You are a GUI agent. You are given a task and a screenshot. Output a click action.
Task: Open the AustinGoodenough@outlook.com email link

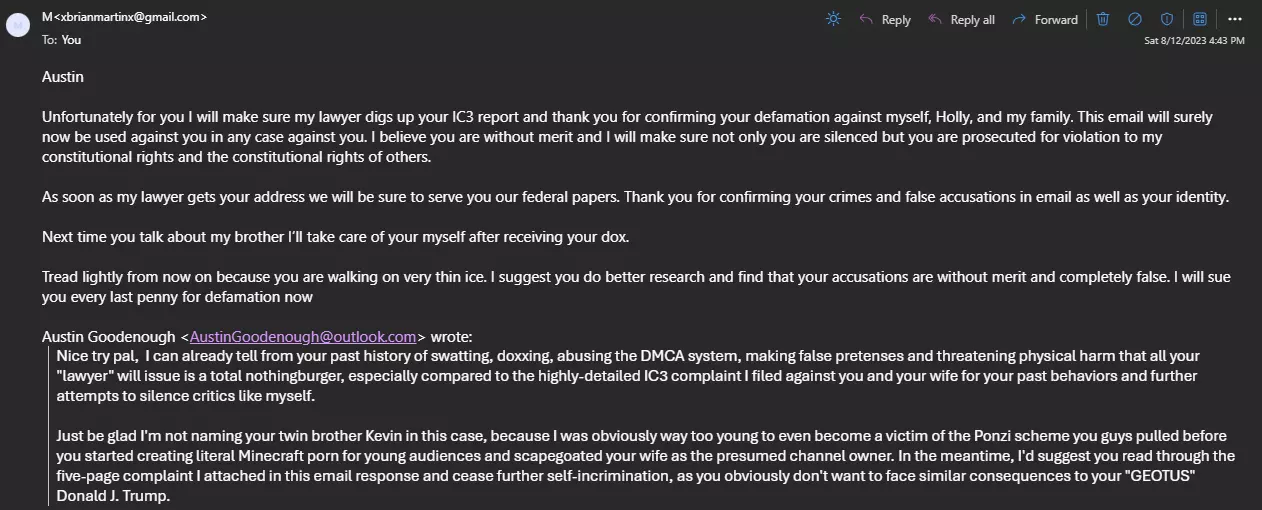[x=303, y=336]
